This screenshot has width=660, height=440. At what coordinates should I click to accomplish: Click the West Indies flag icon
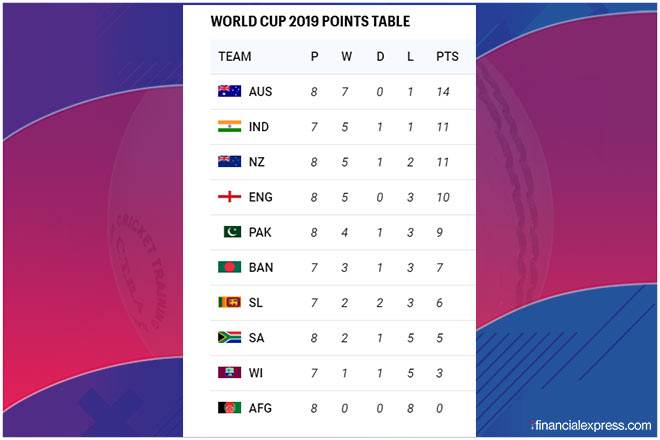click(x=230, y=373)
